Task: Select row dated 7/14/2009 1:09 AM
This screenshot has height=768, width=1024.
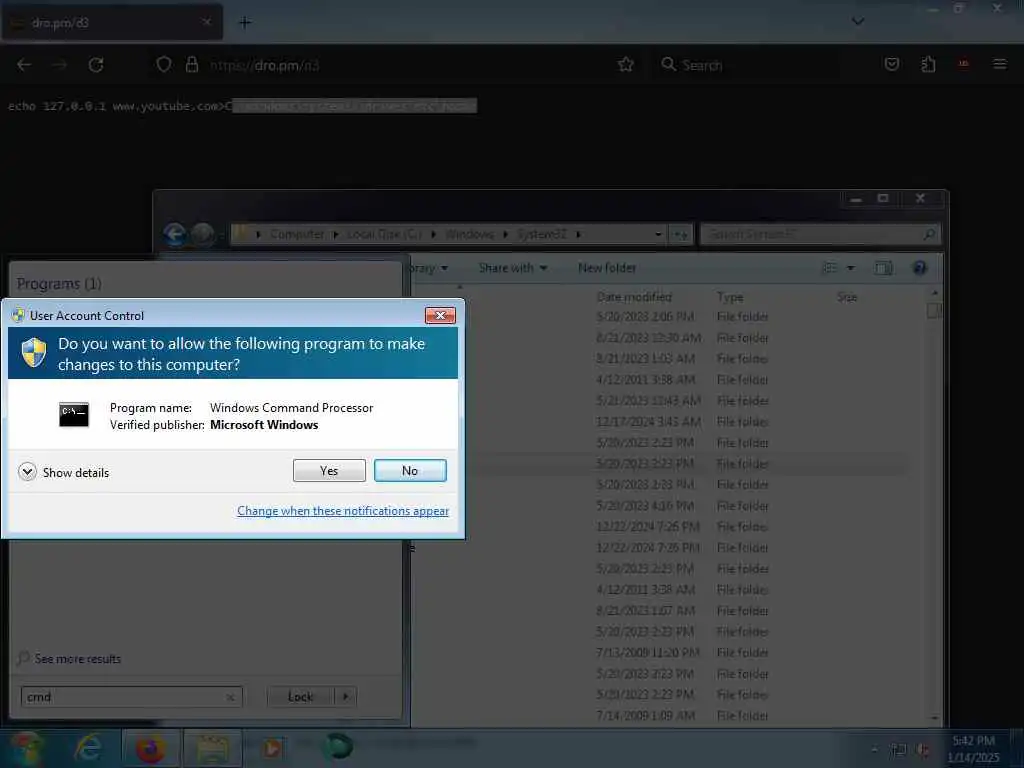Action: pos(660,716)
